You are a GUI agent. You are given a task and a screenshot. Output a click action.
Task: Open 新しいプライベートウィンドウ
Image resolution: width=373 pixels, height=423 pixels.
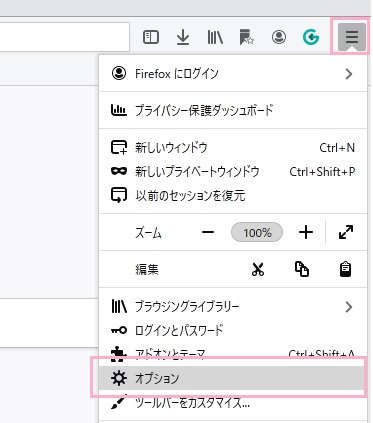(233, 171)
